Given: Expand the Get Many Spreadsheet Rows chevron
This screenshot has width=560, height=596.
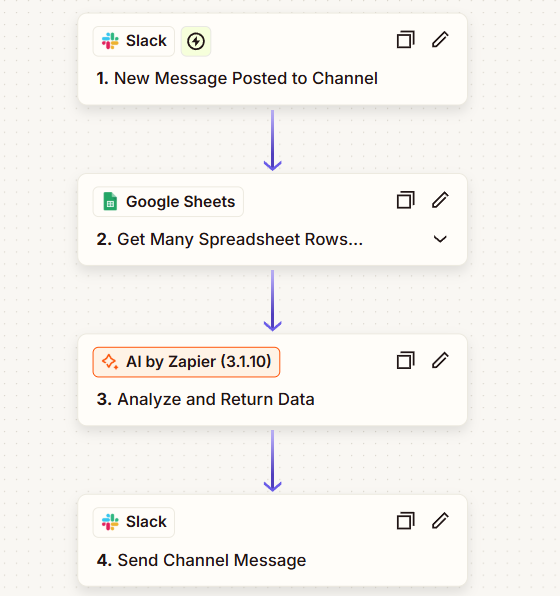Looking at the screenshot, I should pos(440,239).
